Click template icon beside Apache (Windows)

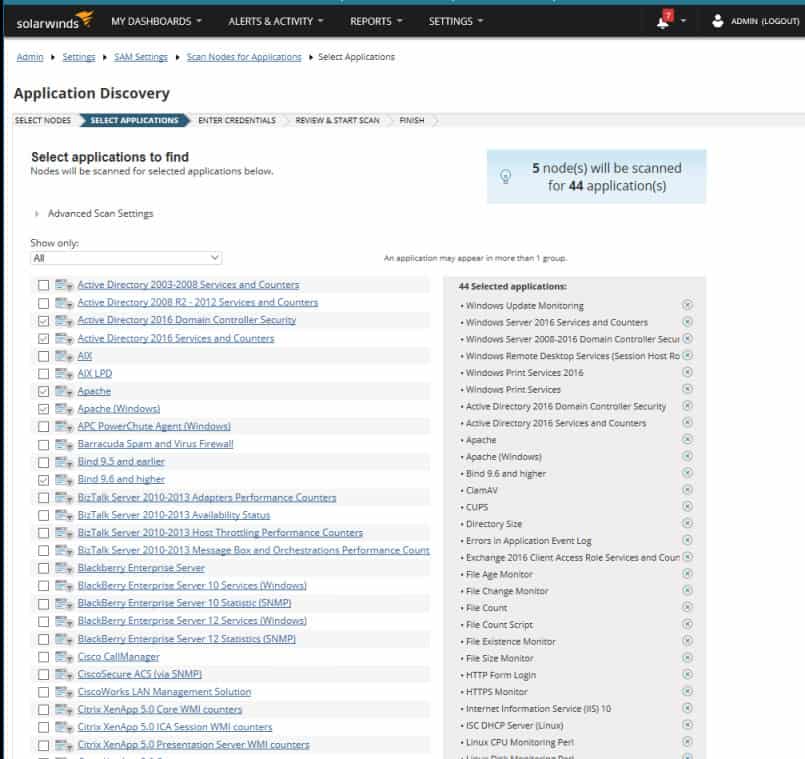[x=64, y=409]
